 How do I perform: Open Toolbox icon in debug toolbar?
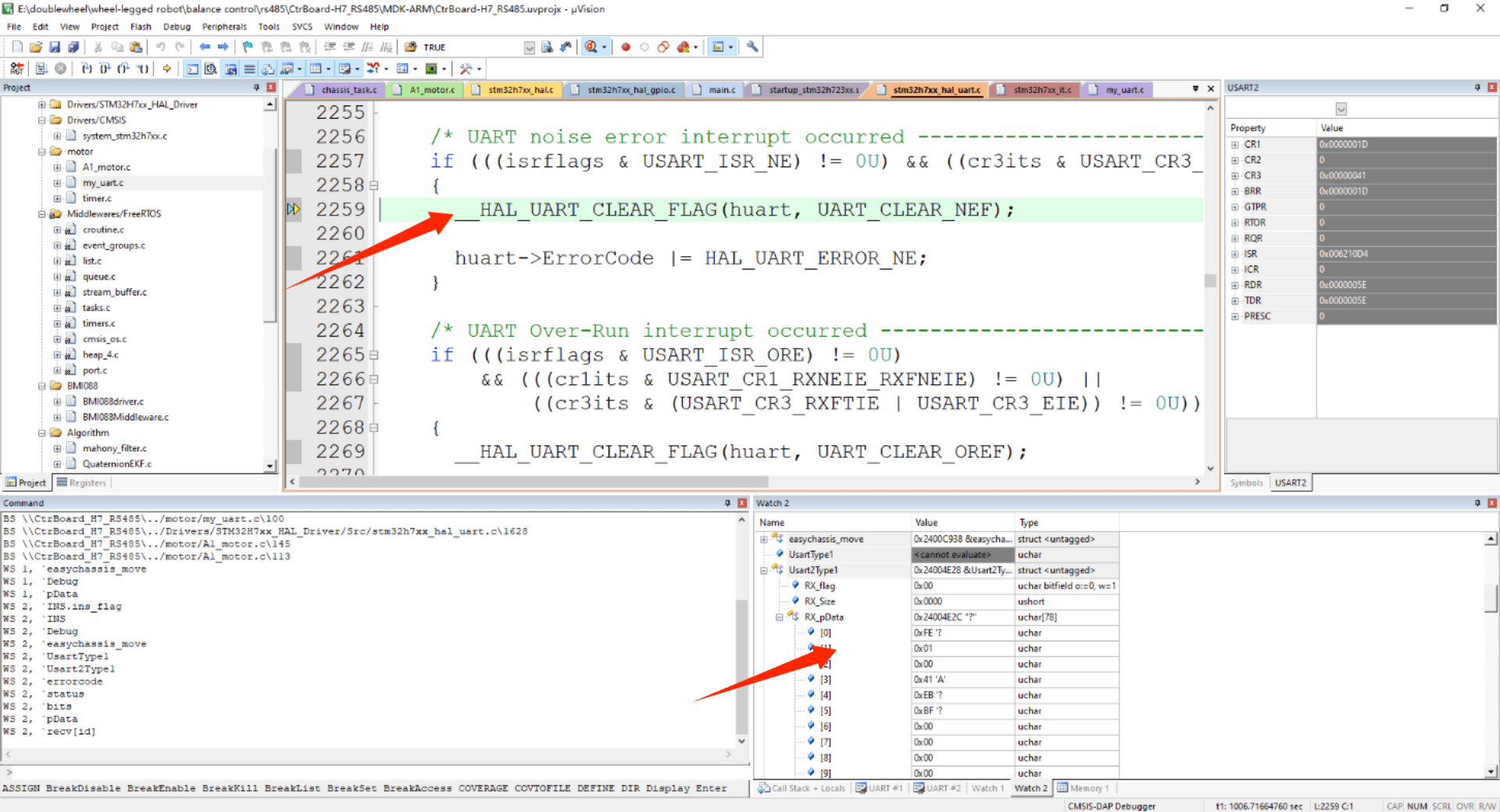pyautogui.click(x=466, y=69)
